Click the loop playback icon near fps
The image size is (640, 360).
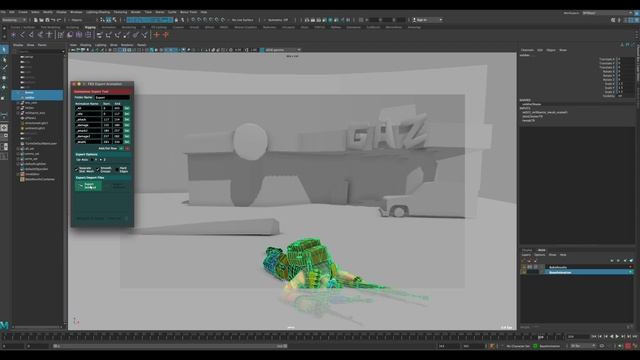[602, 346]
